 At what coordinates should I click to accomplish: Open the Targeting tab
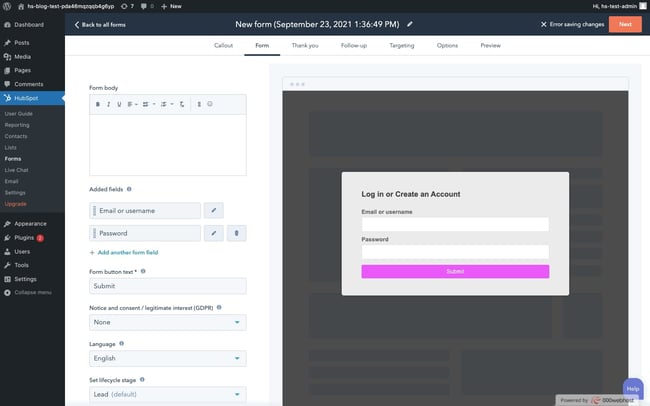point(402,45)
